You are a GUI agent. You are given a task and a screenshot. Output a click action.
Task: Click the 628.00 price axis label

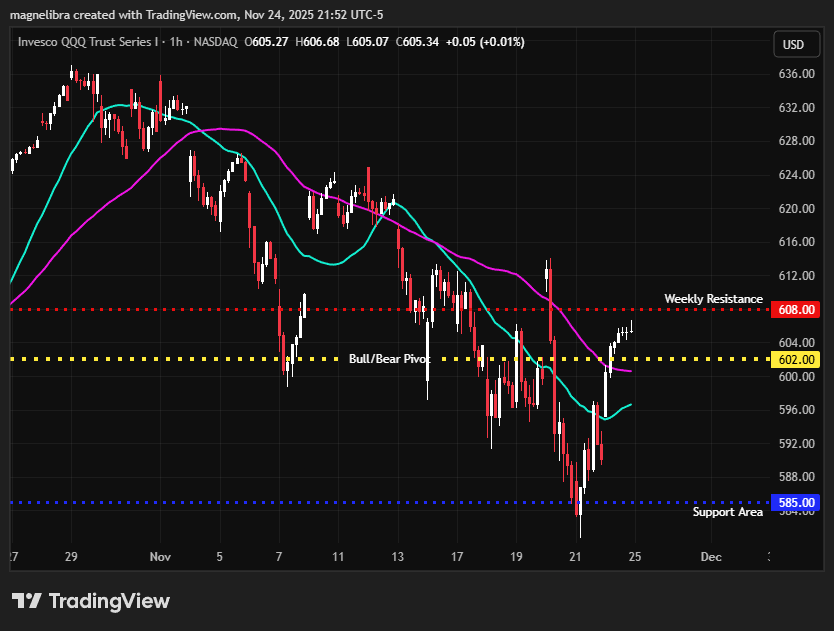point(796,141)
